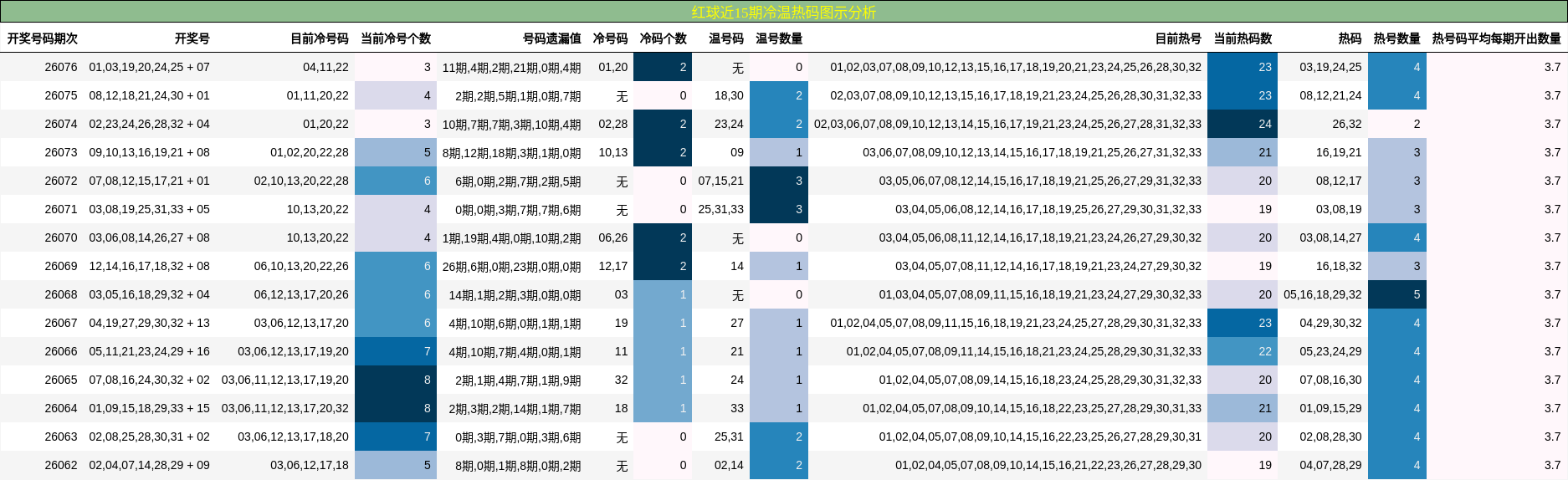Select the 号码遗漏值 column header
The image size is (1568, 480).
(x=552, y=38)
